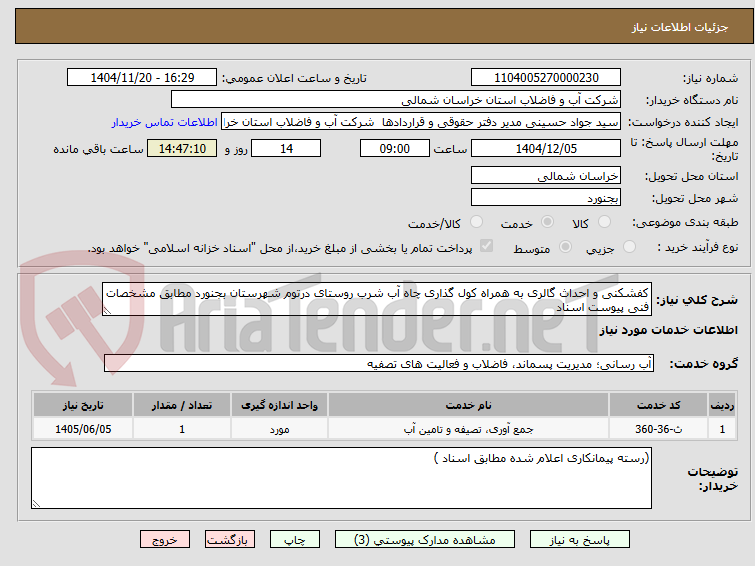Select the خدمت radio button
This screenshot has width=755, height=566.
(x=547, y=222)
